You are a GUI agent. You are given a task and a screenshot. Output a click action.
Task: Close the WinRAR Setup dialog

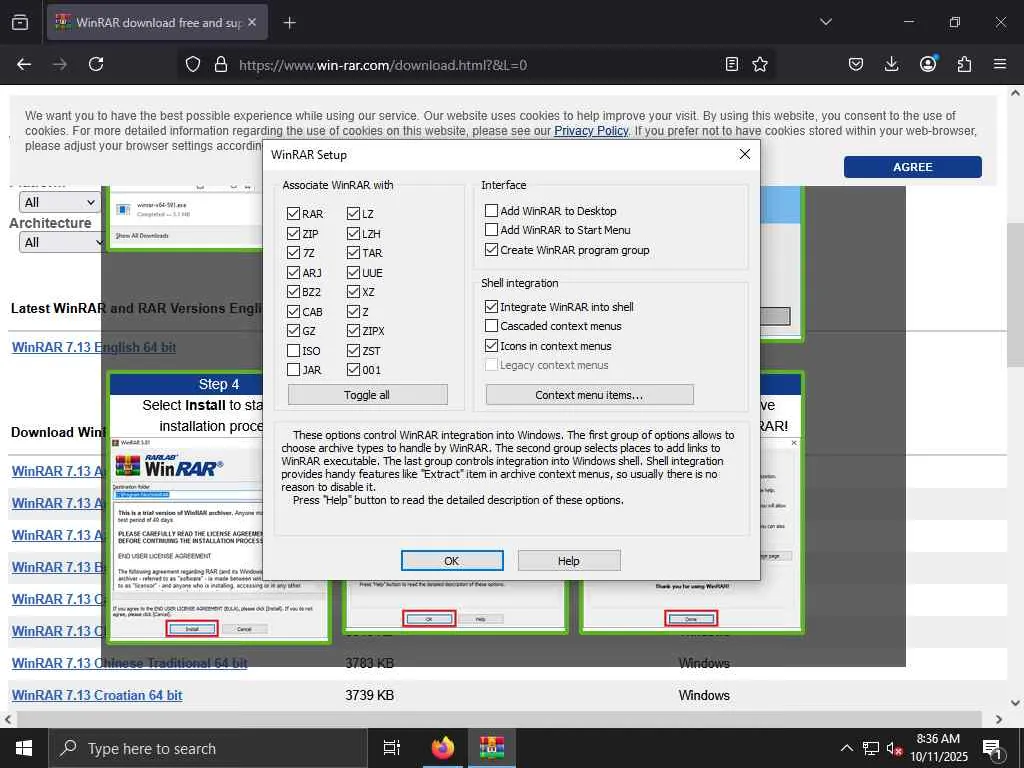point(744,154)
